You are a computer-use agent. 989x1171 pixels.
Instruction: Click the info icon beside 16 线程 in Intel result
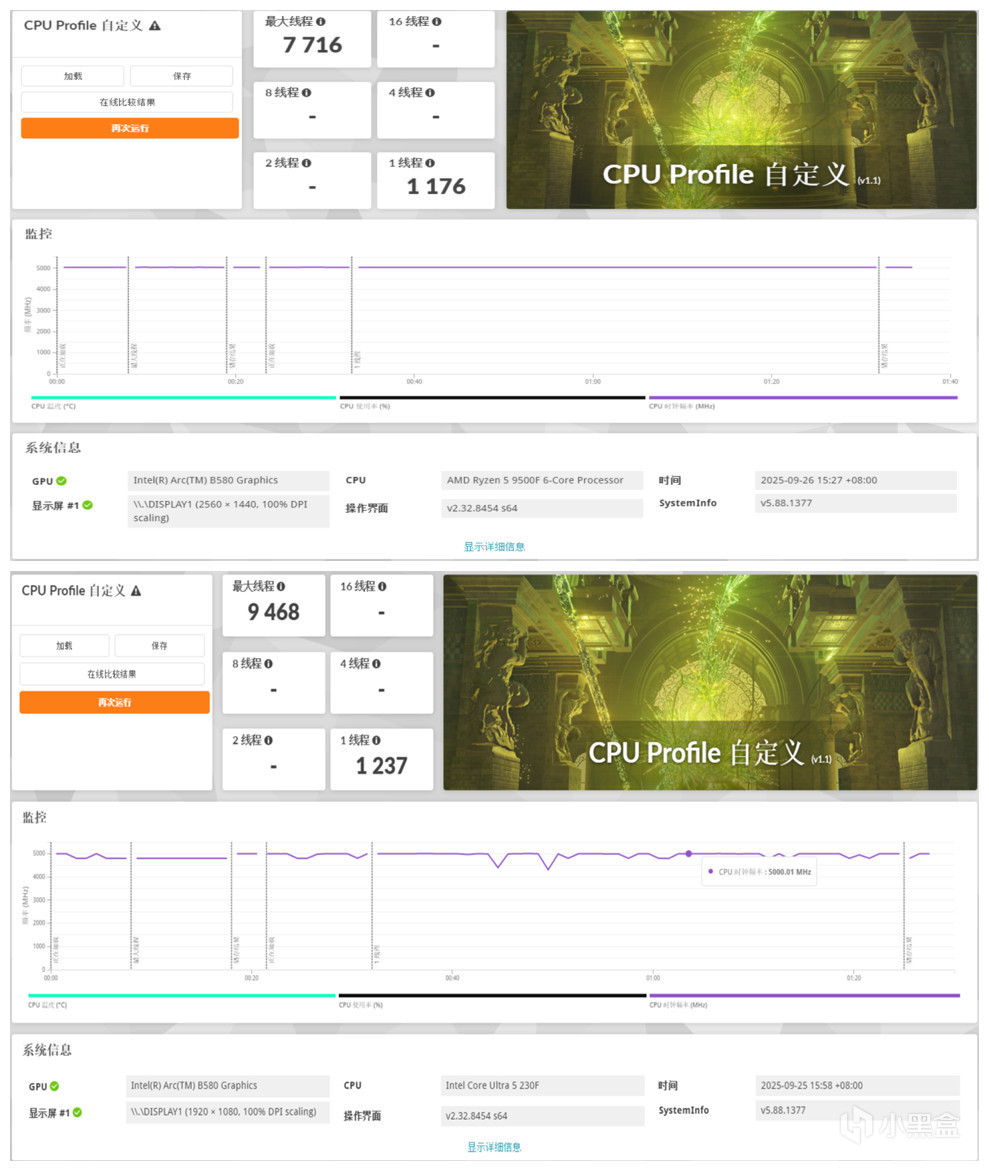click(382, 586)
